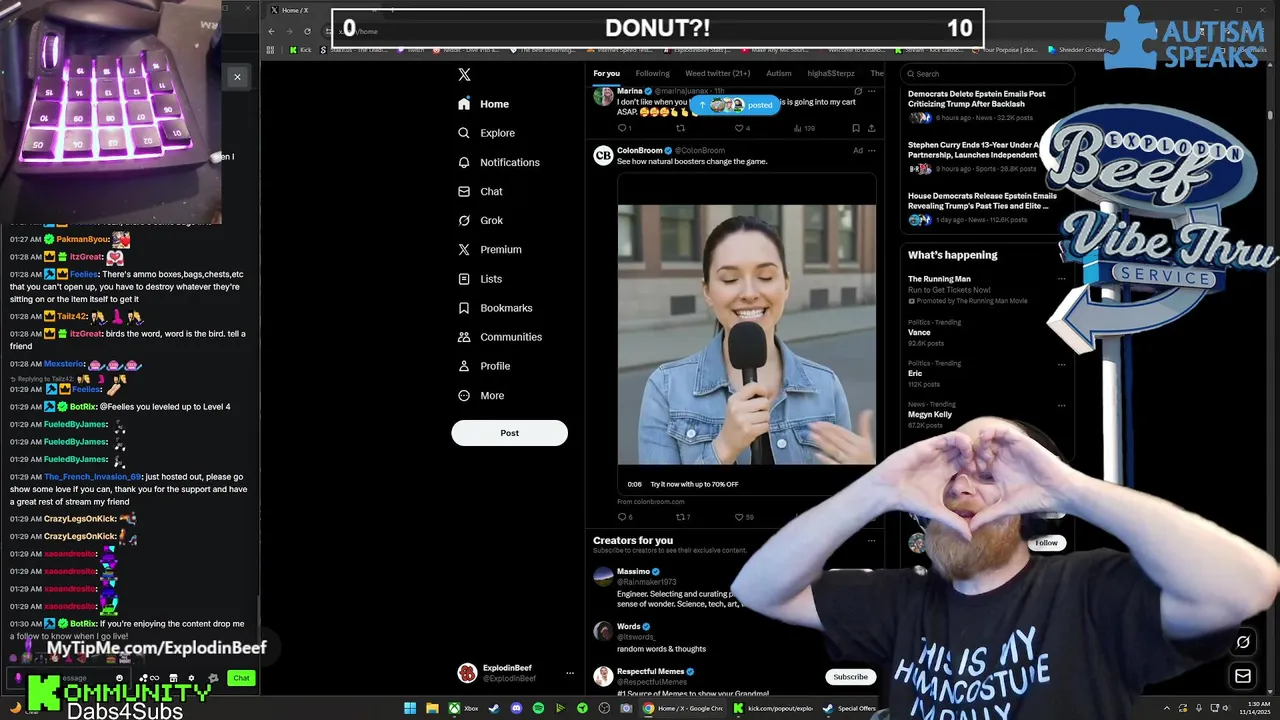Image resolution: width=1280 pixels, height=720 pixels.
Task: Repost the ColonBroom ad post
Action: click(x=683, y=517)
